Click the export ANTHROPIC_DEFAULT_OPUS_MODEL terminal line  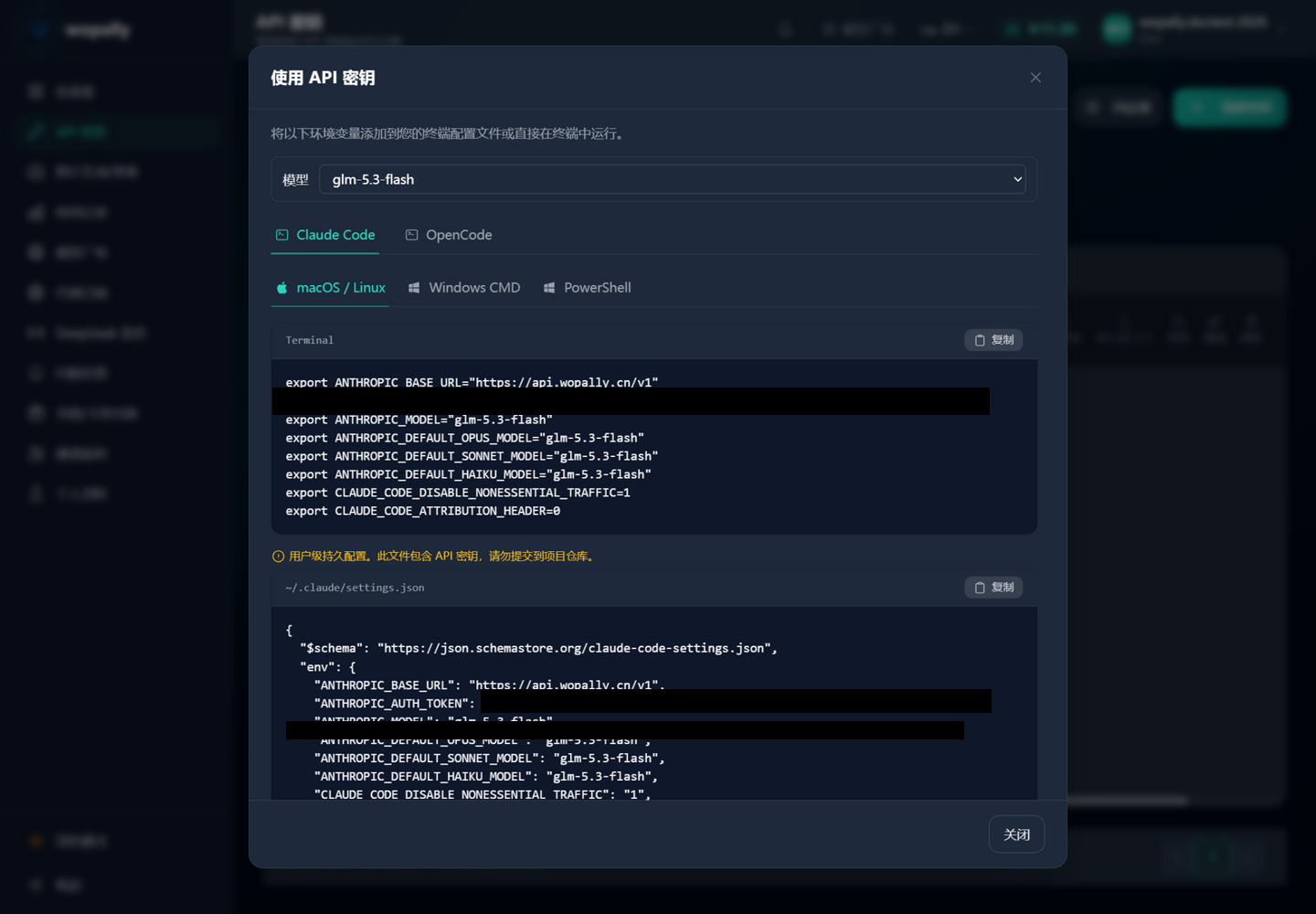pyautogui.click(x=465, y=438)
